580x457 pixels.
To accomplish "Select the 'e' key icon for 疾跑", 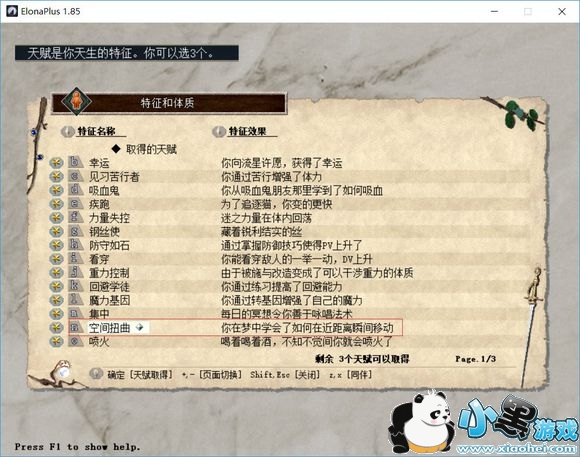I will (x=75, y=204).
